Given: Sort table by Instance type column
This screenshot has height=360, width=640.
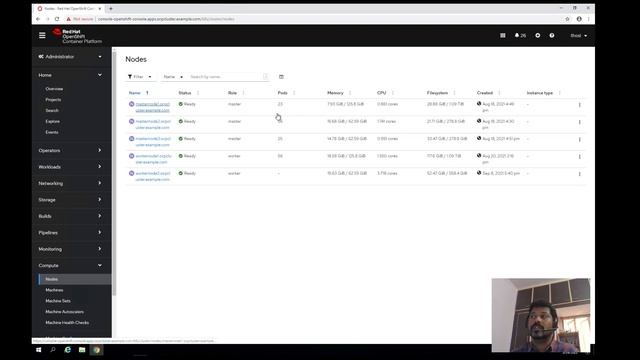Looking at the screenshot, I should pos(540,93).
